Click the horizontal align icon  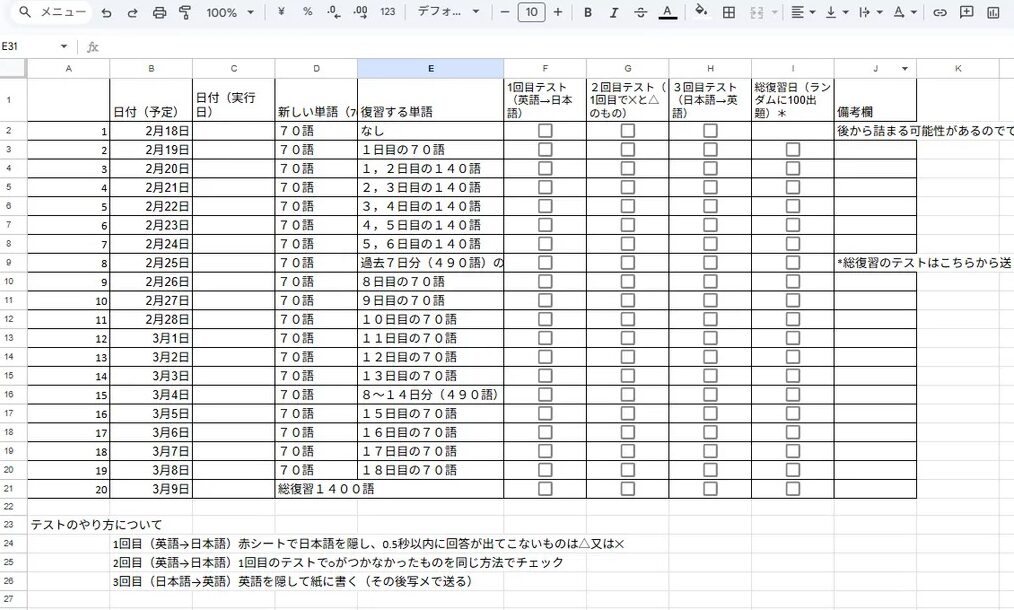(797, 12)
